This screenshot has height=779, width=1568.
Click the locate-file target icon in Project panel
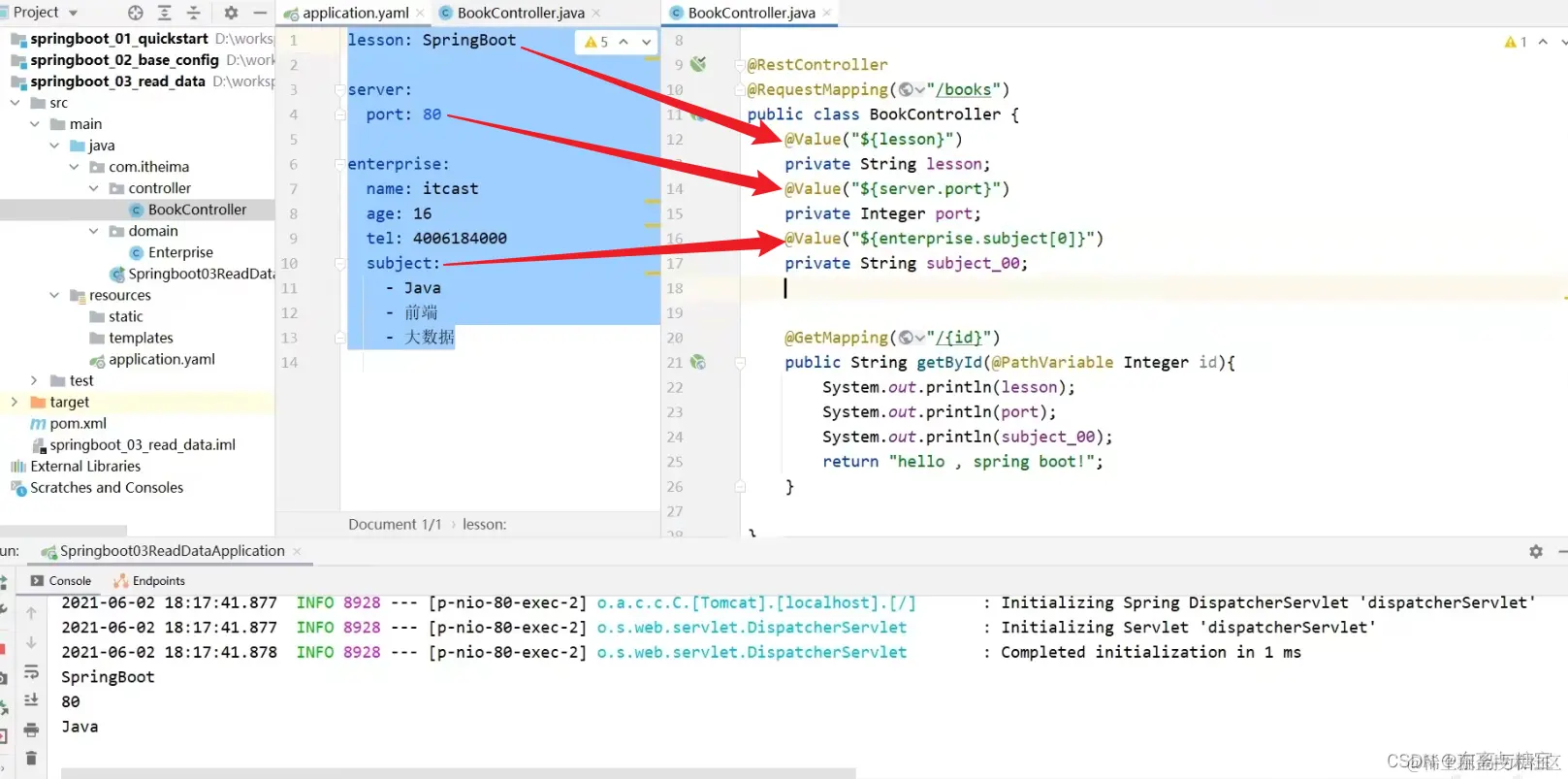click(x=136, y=13)
